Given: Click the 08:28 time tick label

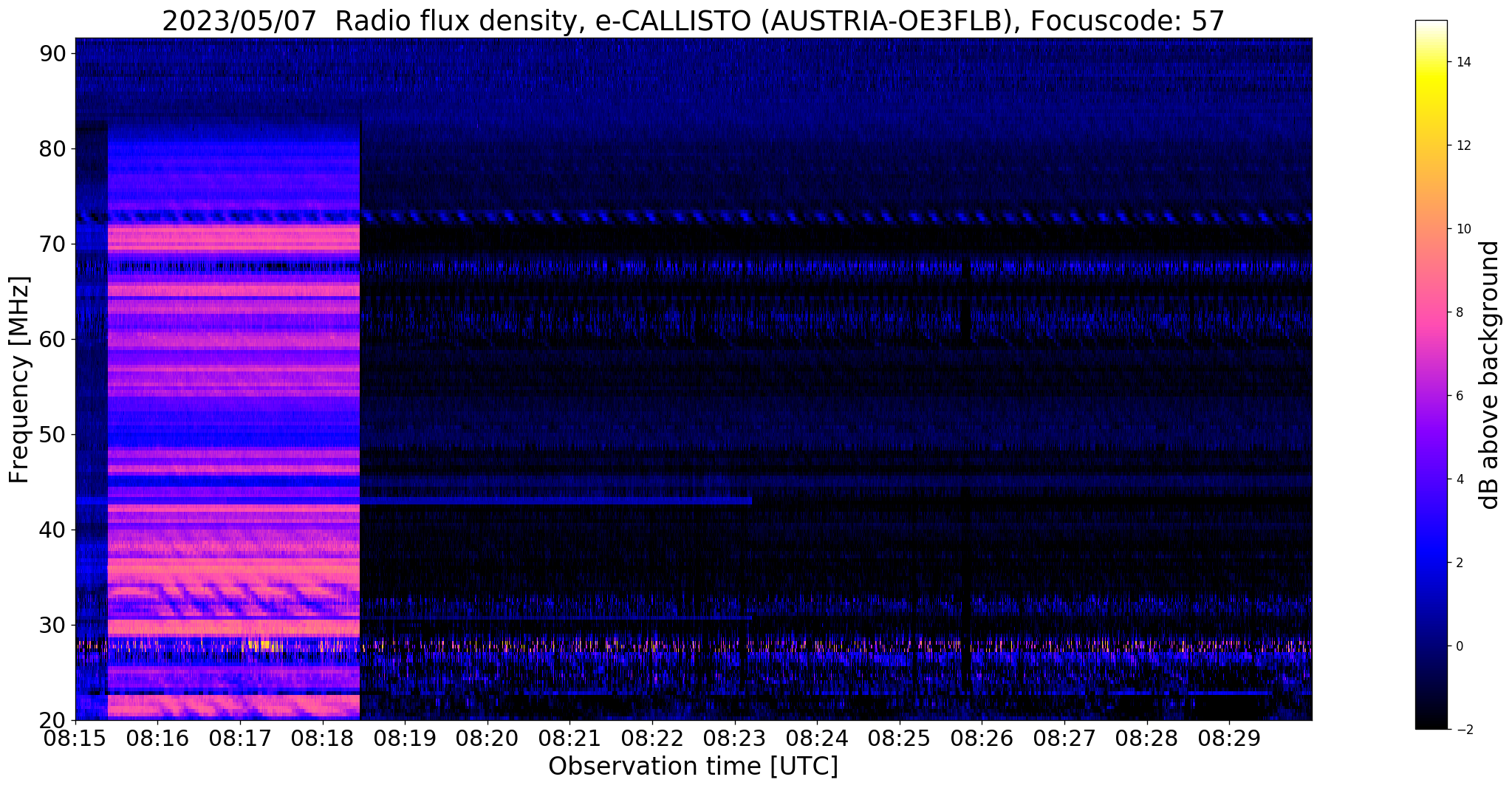Looking at the screenshot, I should pos(1147,738).
